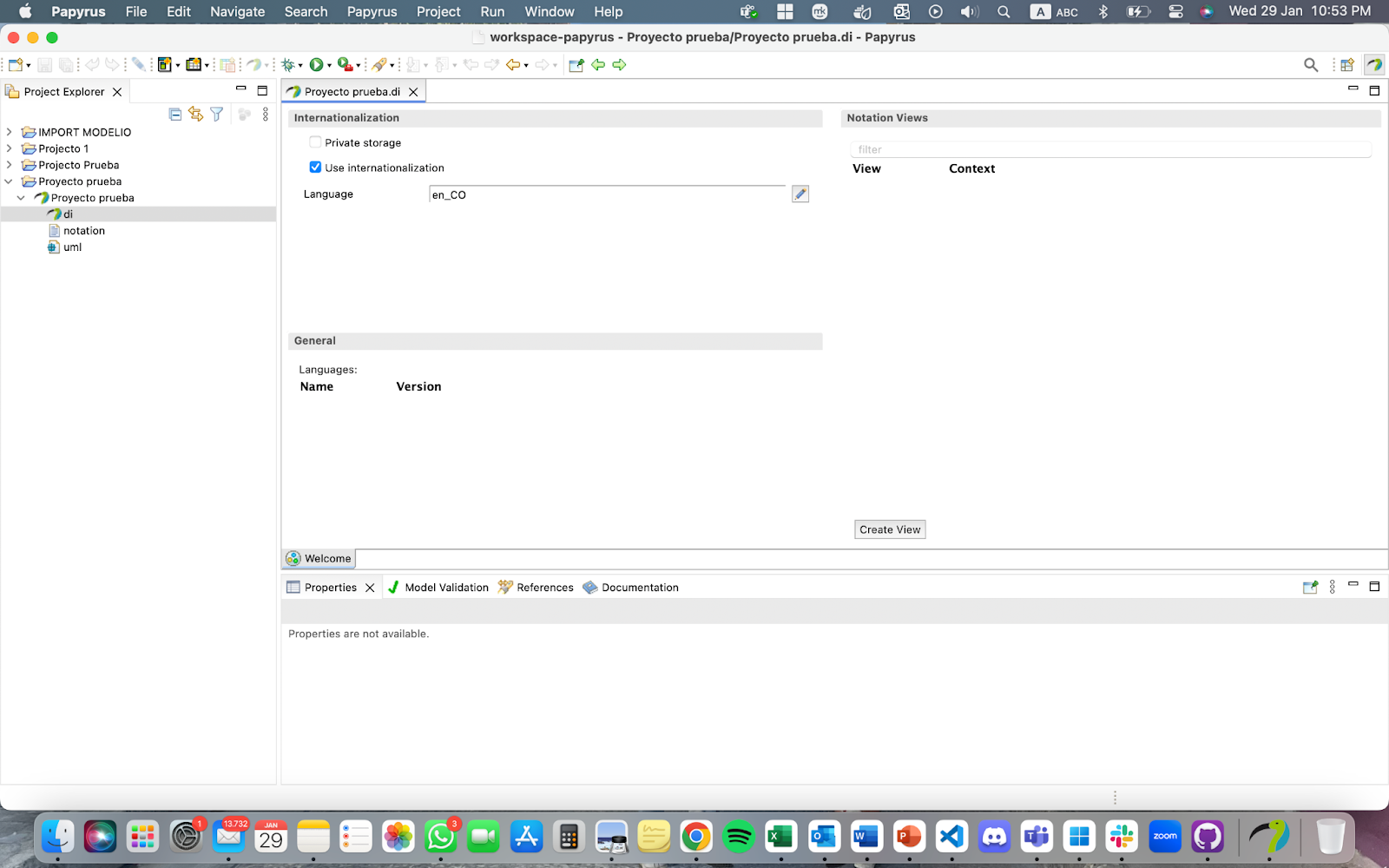Enable the Private storage checkbox

click(315, 142)
